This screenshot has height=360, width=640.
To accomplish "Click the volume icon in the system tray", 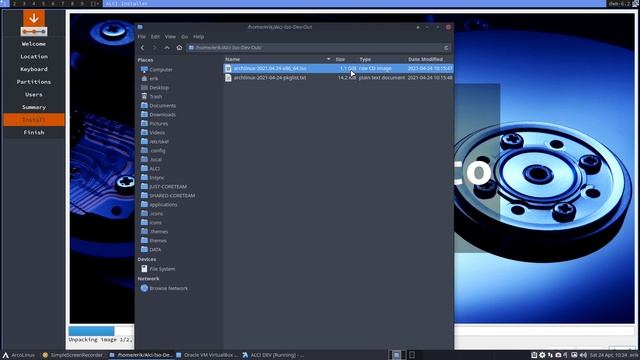I will [x=583, y=355].
